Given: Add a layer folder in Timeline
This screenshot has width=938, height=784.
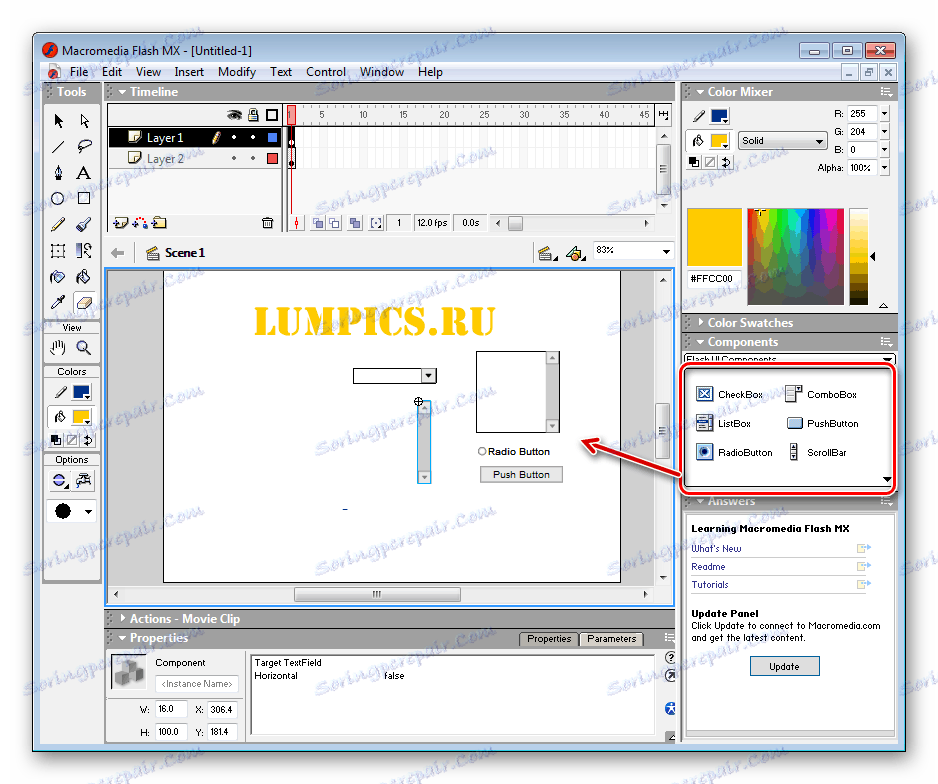Looking at the screenshot, I should [x=159, y=223].
